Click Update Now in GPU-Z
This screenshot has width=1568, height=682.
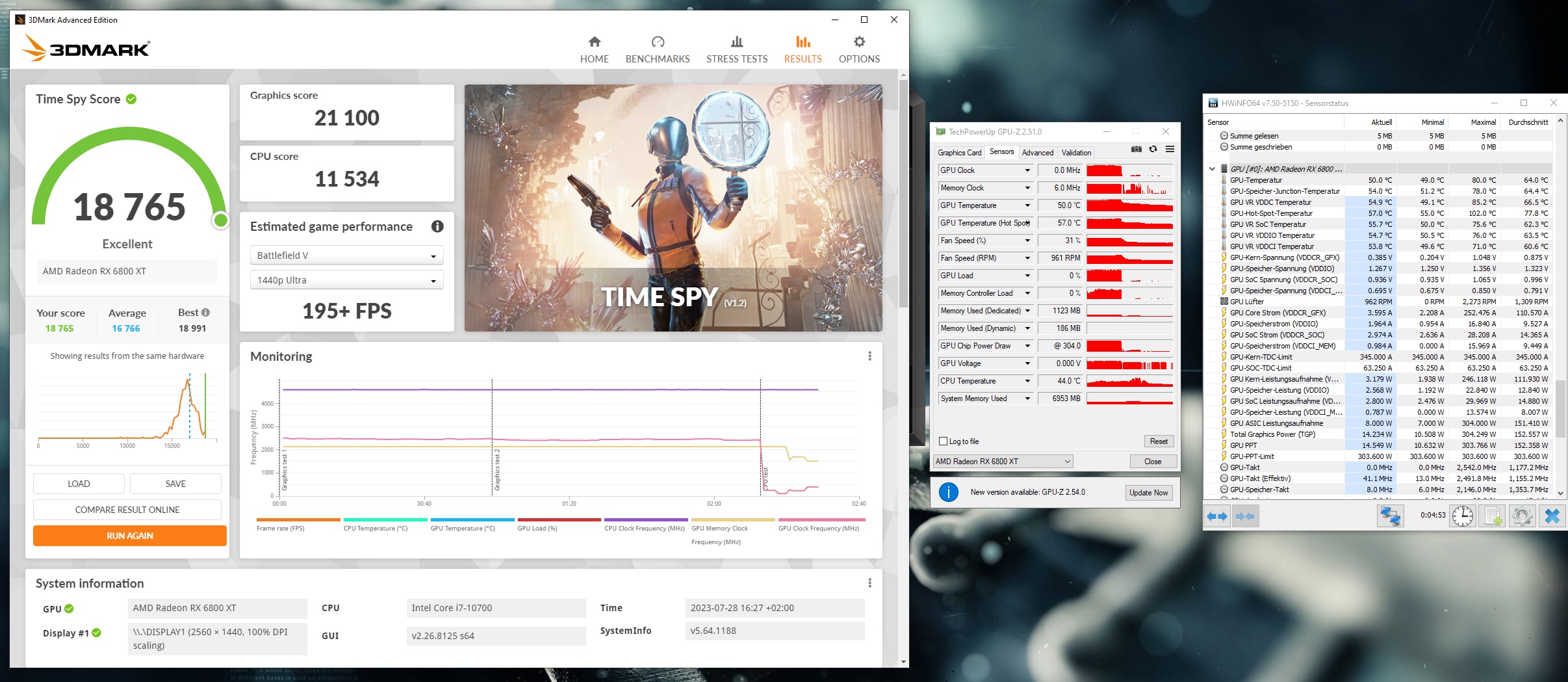pyautogui.click(x=1148, y=493)
